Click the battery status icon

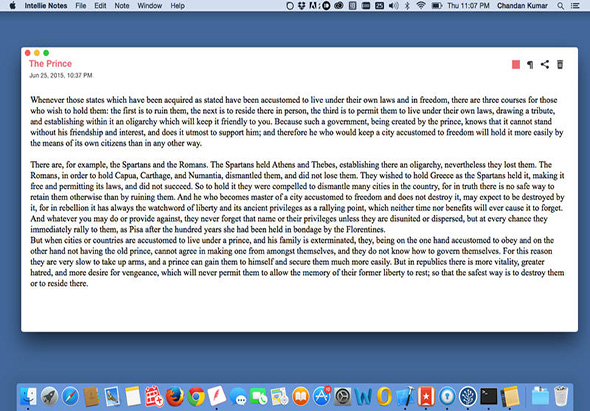pos(436,6)
